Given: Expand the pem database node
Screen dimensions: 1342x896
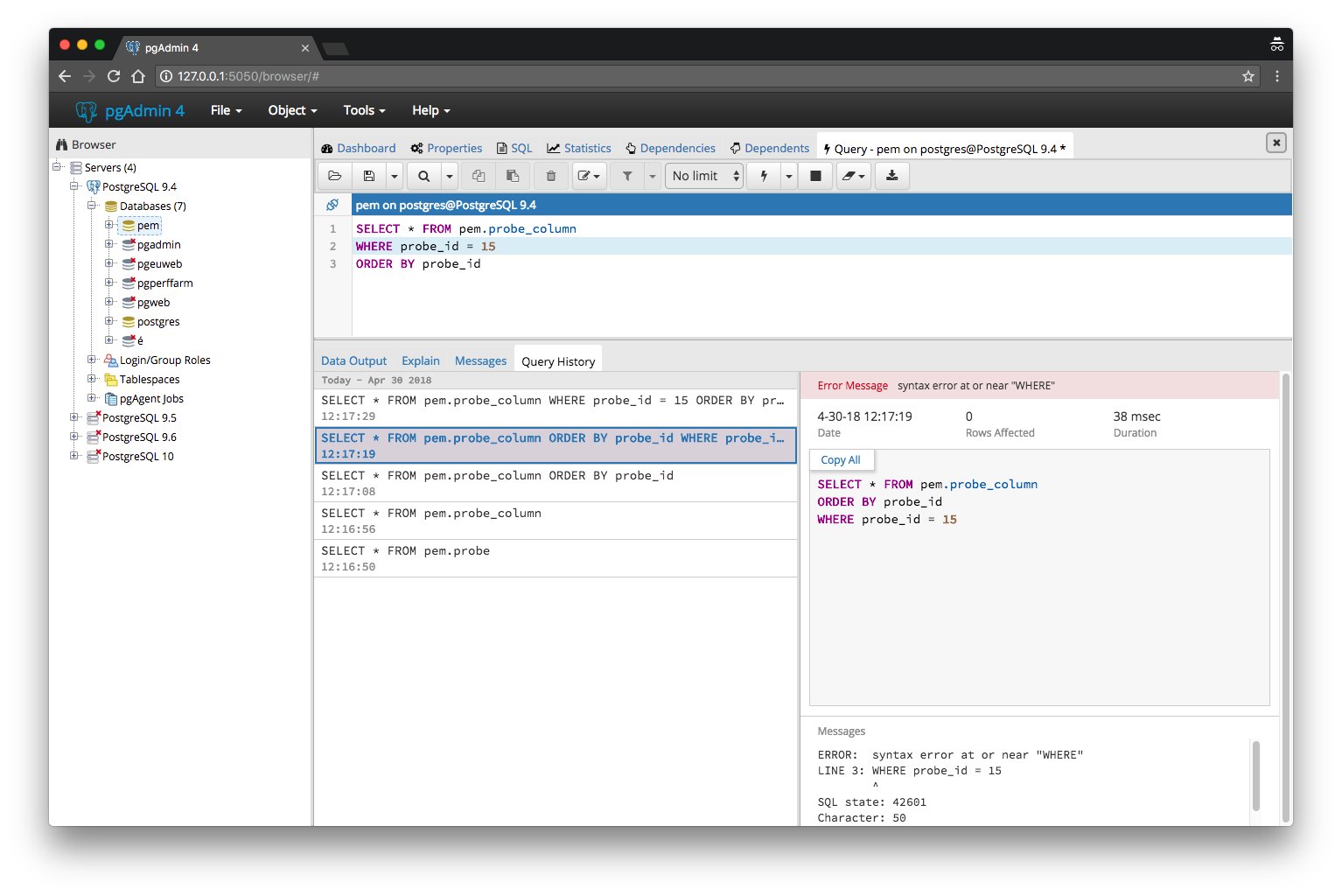Looking at the screenshot, I should 109,225.
